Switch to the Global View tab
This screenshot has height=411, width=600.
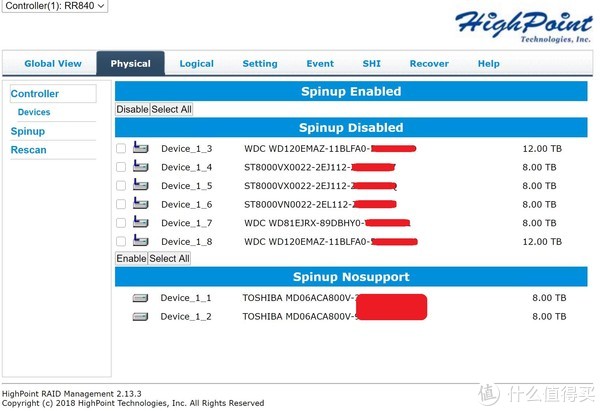click(53, 64)
